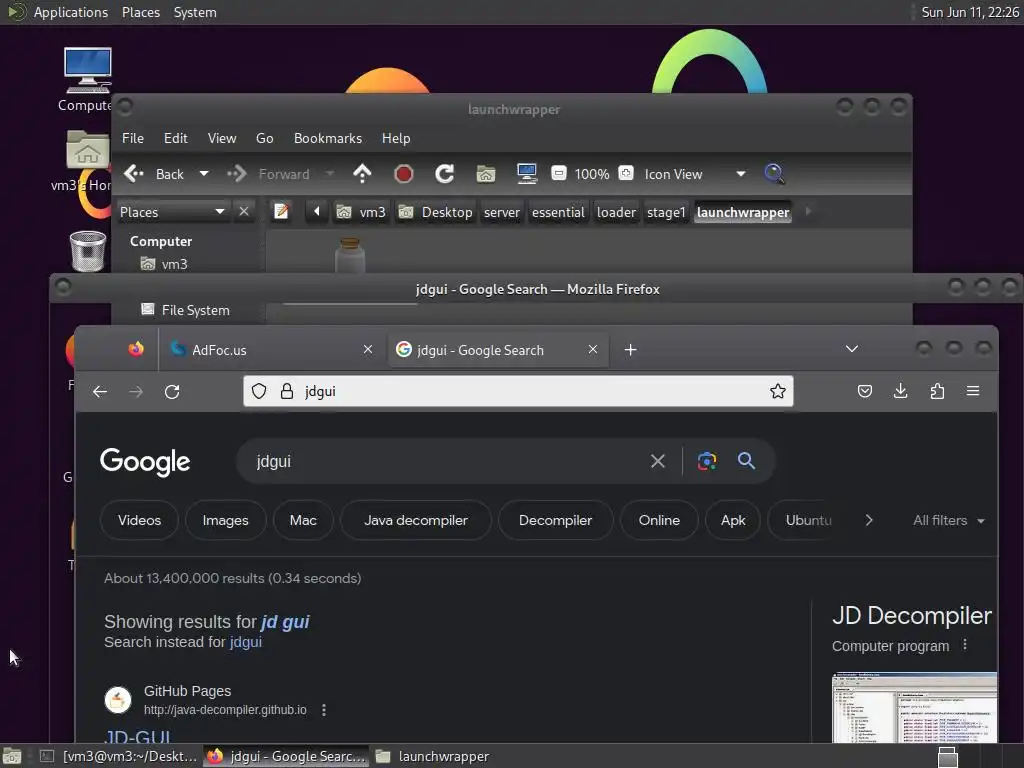The height and width of the screenshot is (768, 1024).
Task: Select vm3 in the Places sidebar
Action: tap(165, 264)
